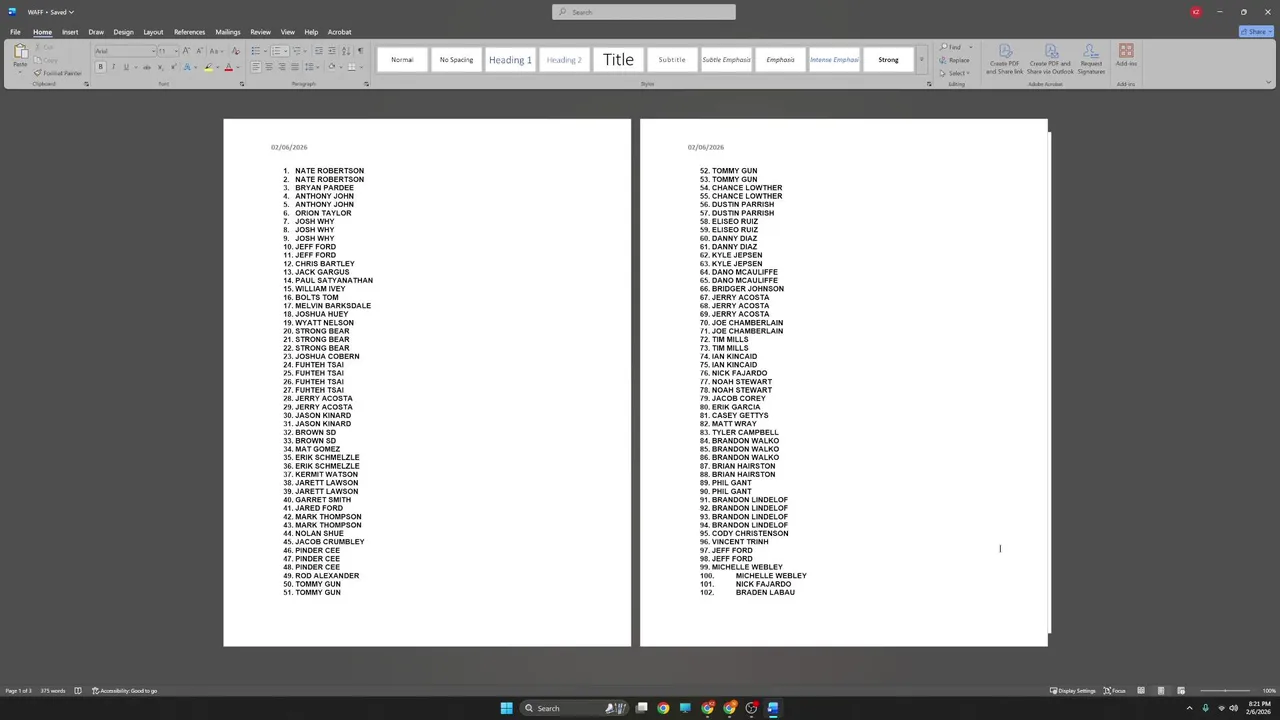Click the Share button
Screen dimensions: 1280x720
[x=1255, y=32]
